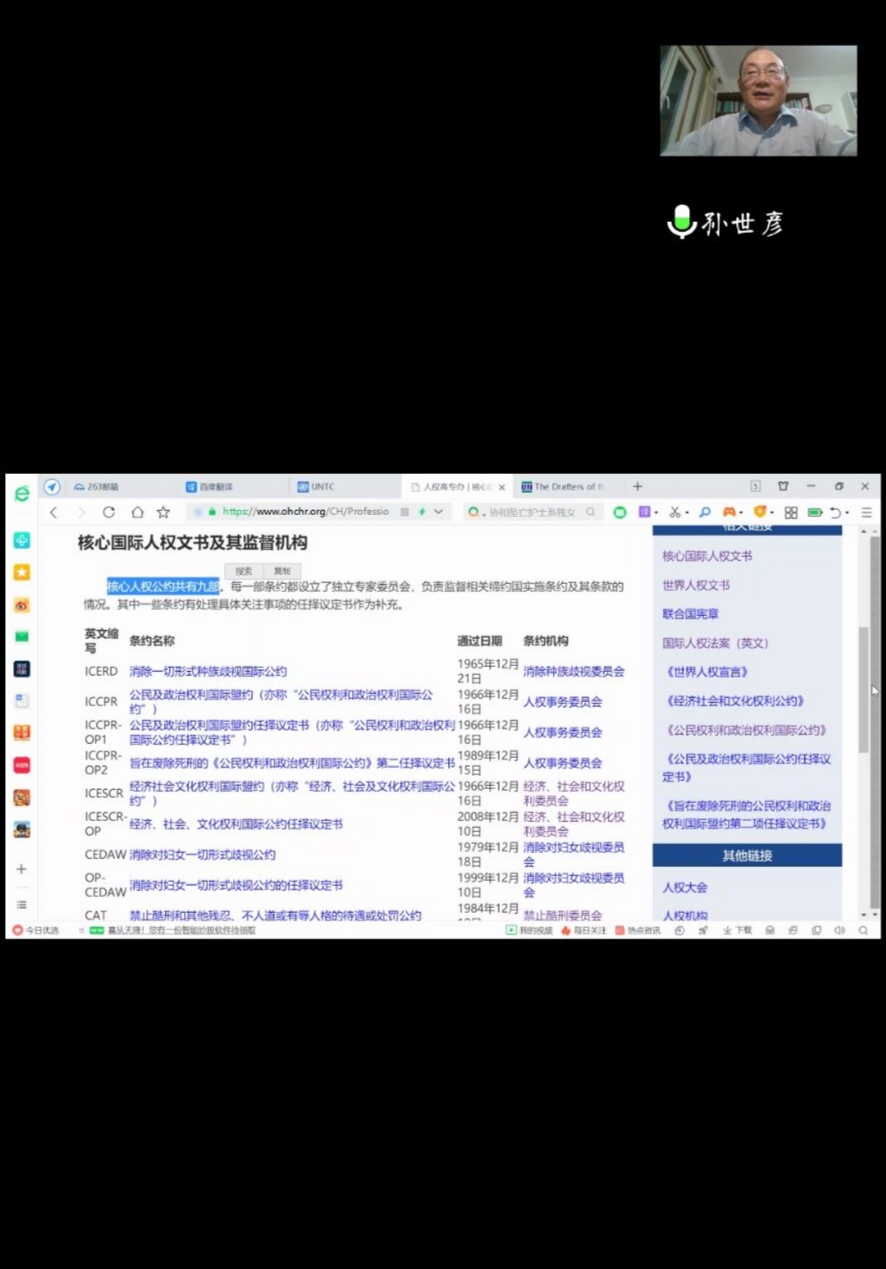The image size is (886, 1269).
Task: Click the URL address bar
Action: (305, 512)
